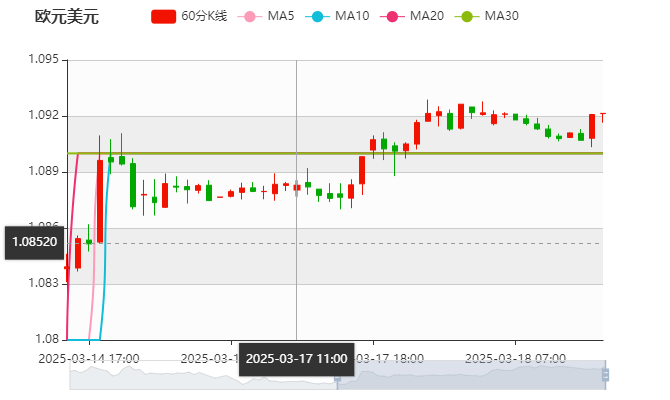Image resolution: width=670 pixels, height=400 pixels.
Task: Click the right handle of the zoom slider
Action: (604, 376)
